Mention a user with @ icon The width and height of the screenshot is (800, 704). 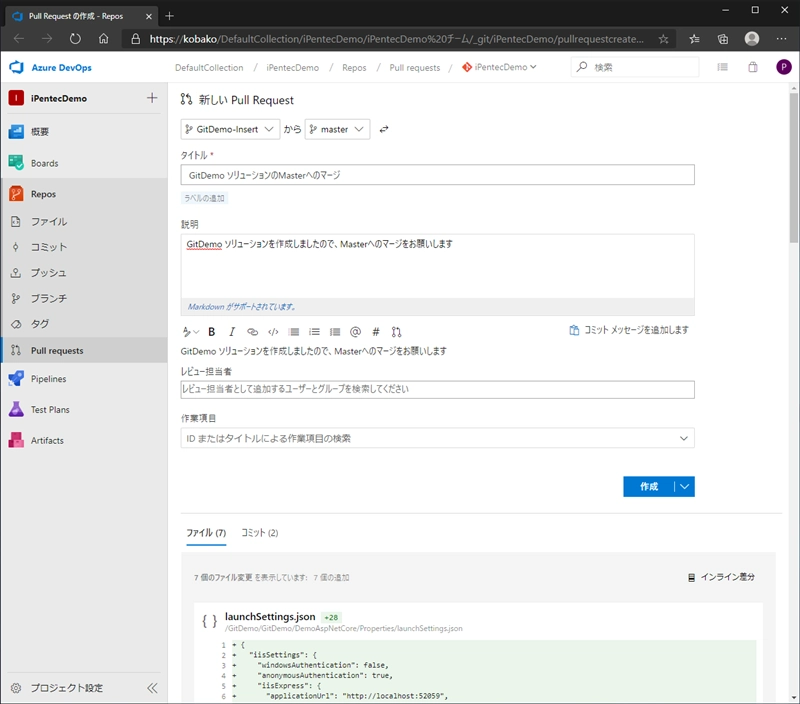(356, 332)
